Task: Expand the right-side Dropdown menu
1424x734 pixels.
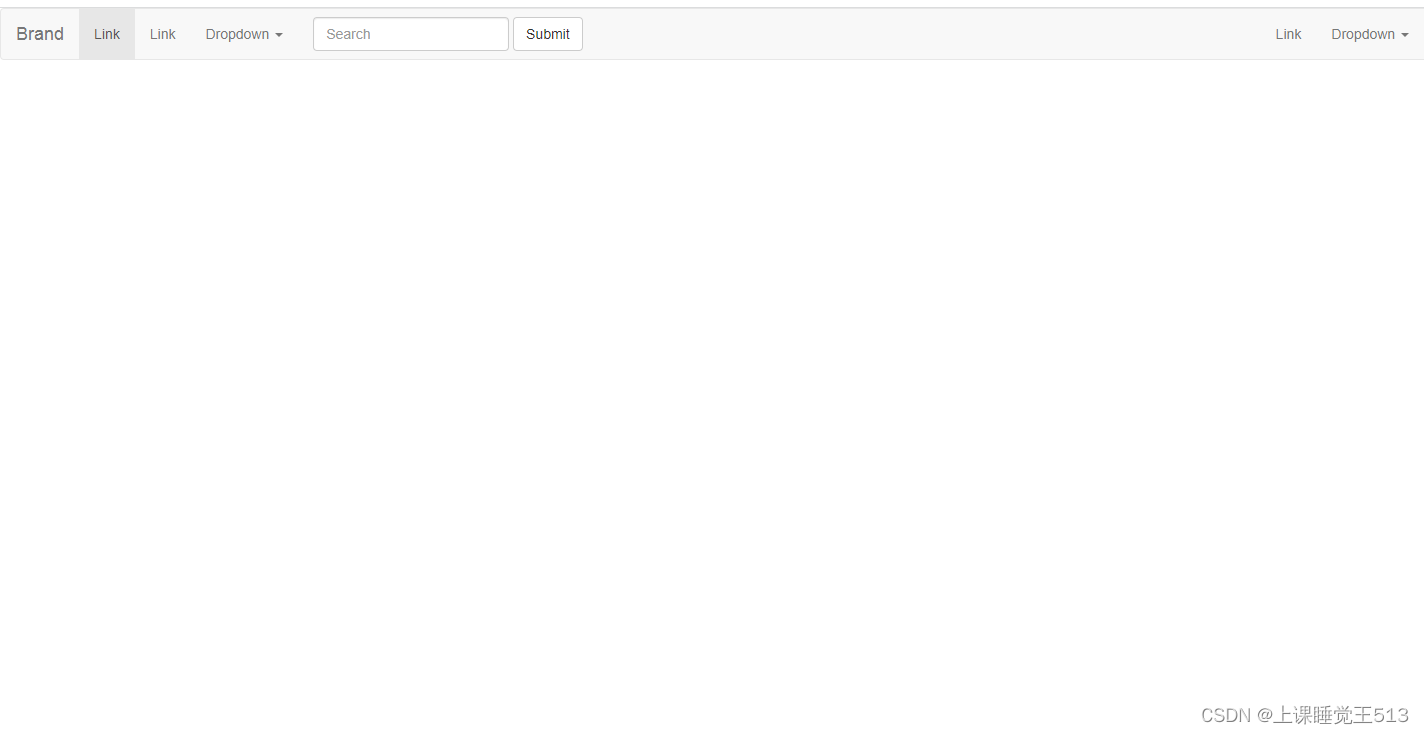Action: tap(1370, 34)
